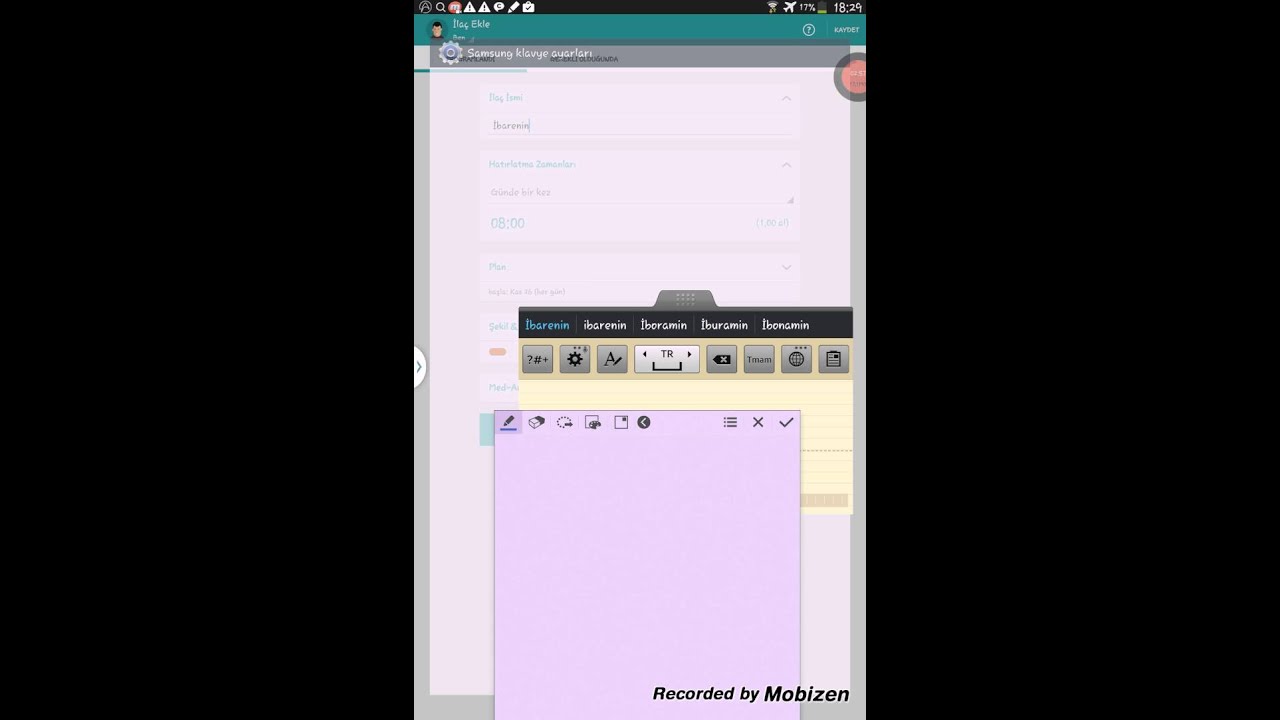1280x720 pixels.
Task: Click the note window size icon
Action: (621, 422)
